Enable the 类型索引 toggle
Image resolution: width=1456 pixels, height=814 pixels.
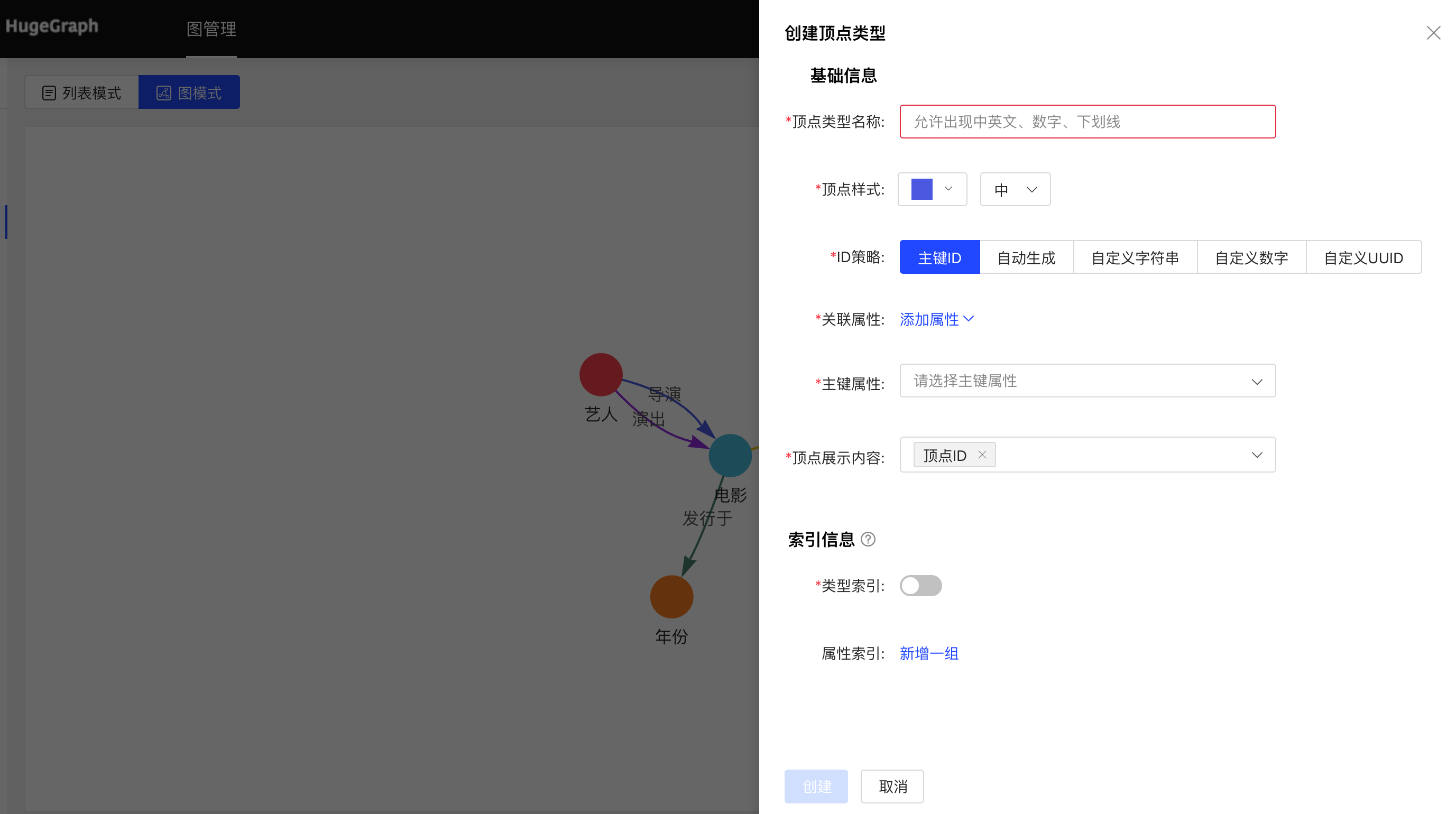[x=921, y=586]
